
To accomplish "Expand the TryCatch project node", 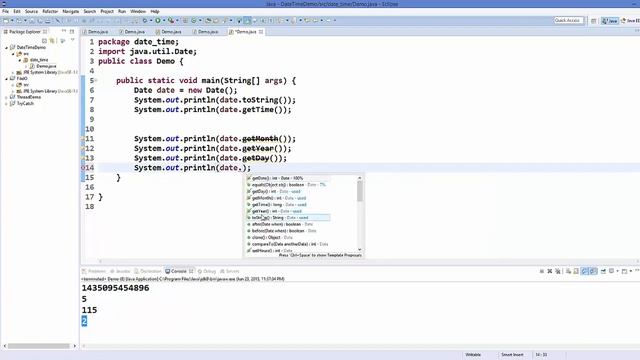I will pos(7,104).
